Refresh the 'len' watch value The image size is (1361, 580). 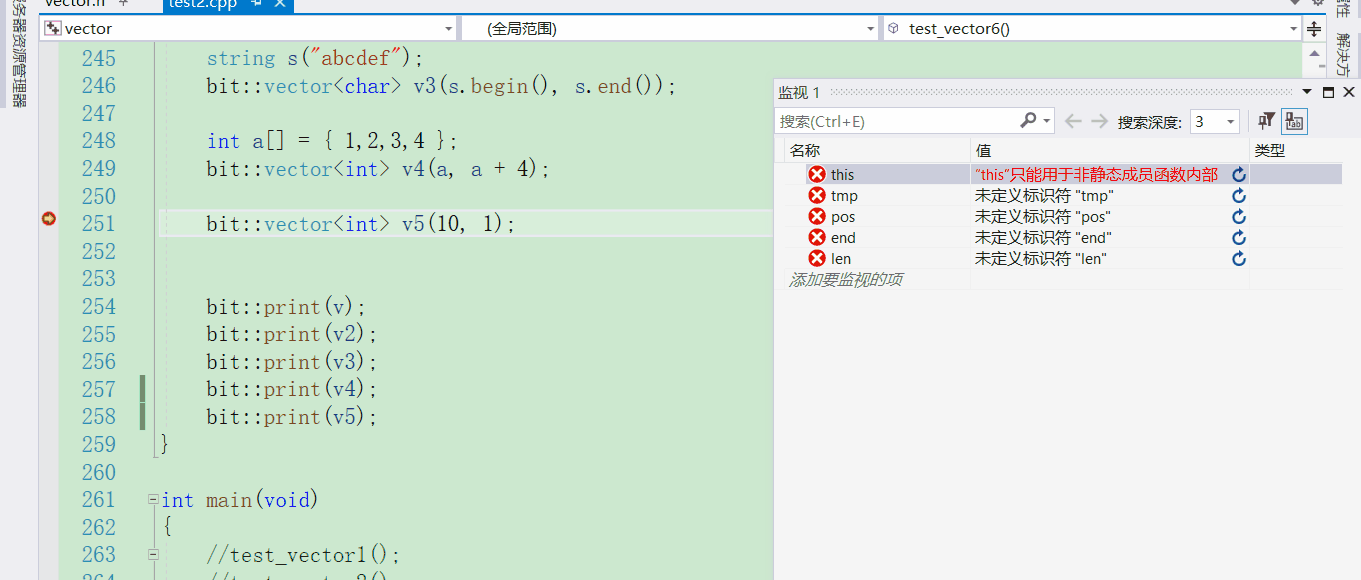(1239, 259)
